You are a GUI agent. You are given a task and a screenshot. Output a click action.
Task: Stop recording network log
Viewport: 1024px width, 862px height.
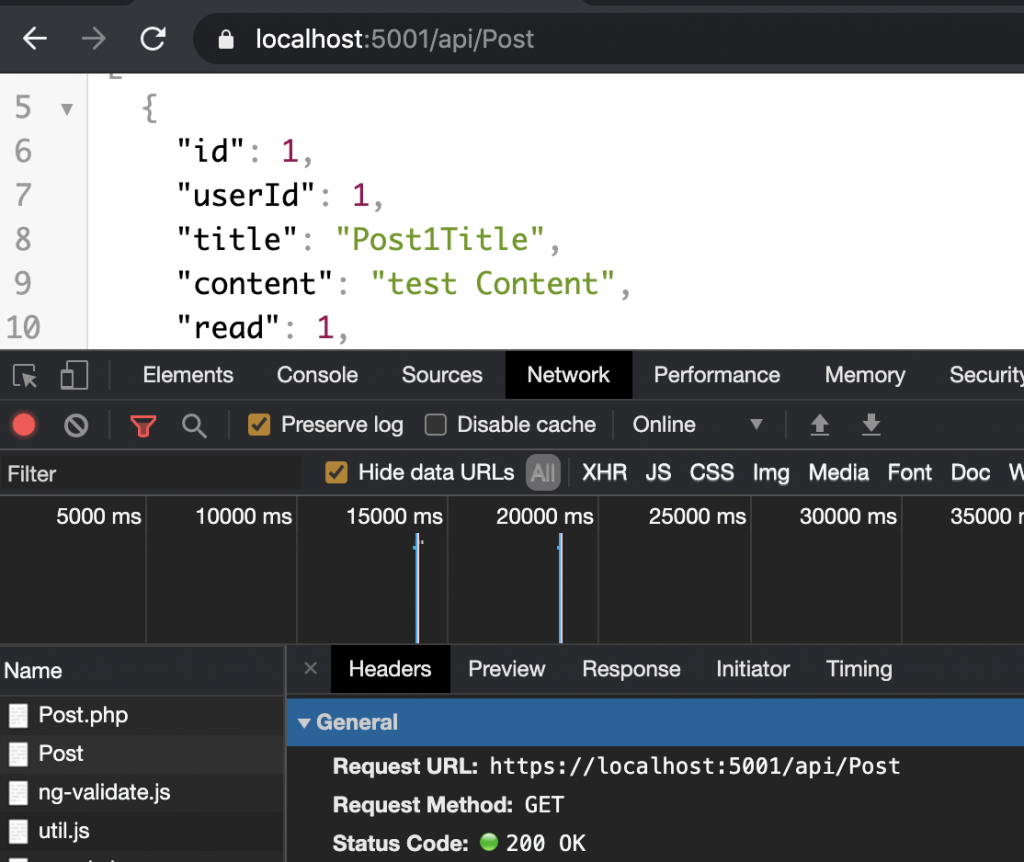(x=24, y=425)
